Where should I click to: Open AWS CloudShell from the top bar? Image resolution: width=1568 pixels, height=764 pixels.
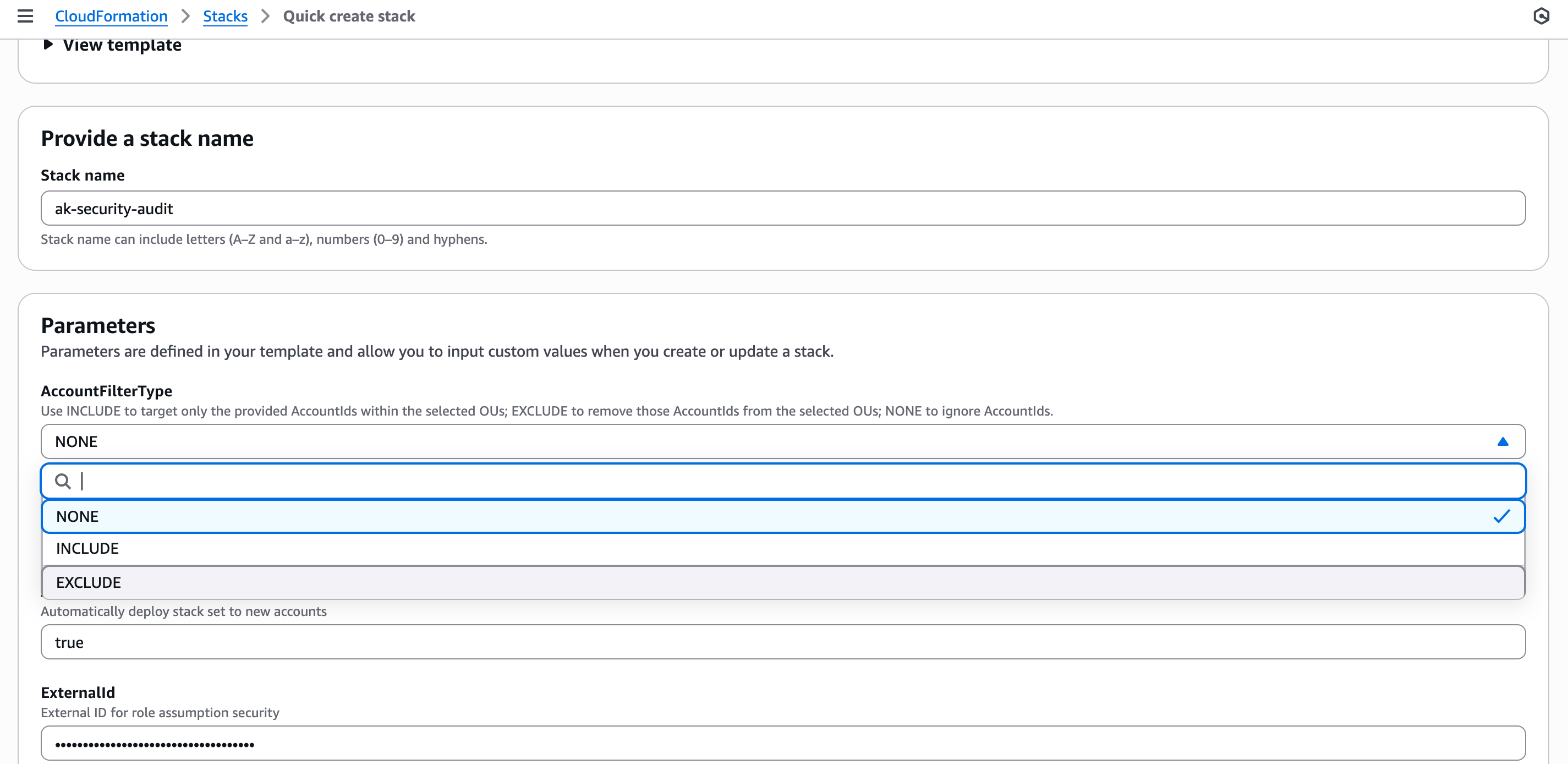[x=1542, y=16]
